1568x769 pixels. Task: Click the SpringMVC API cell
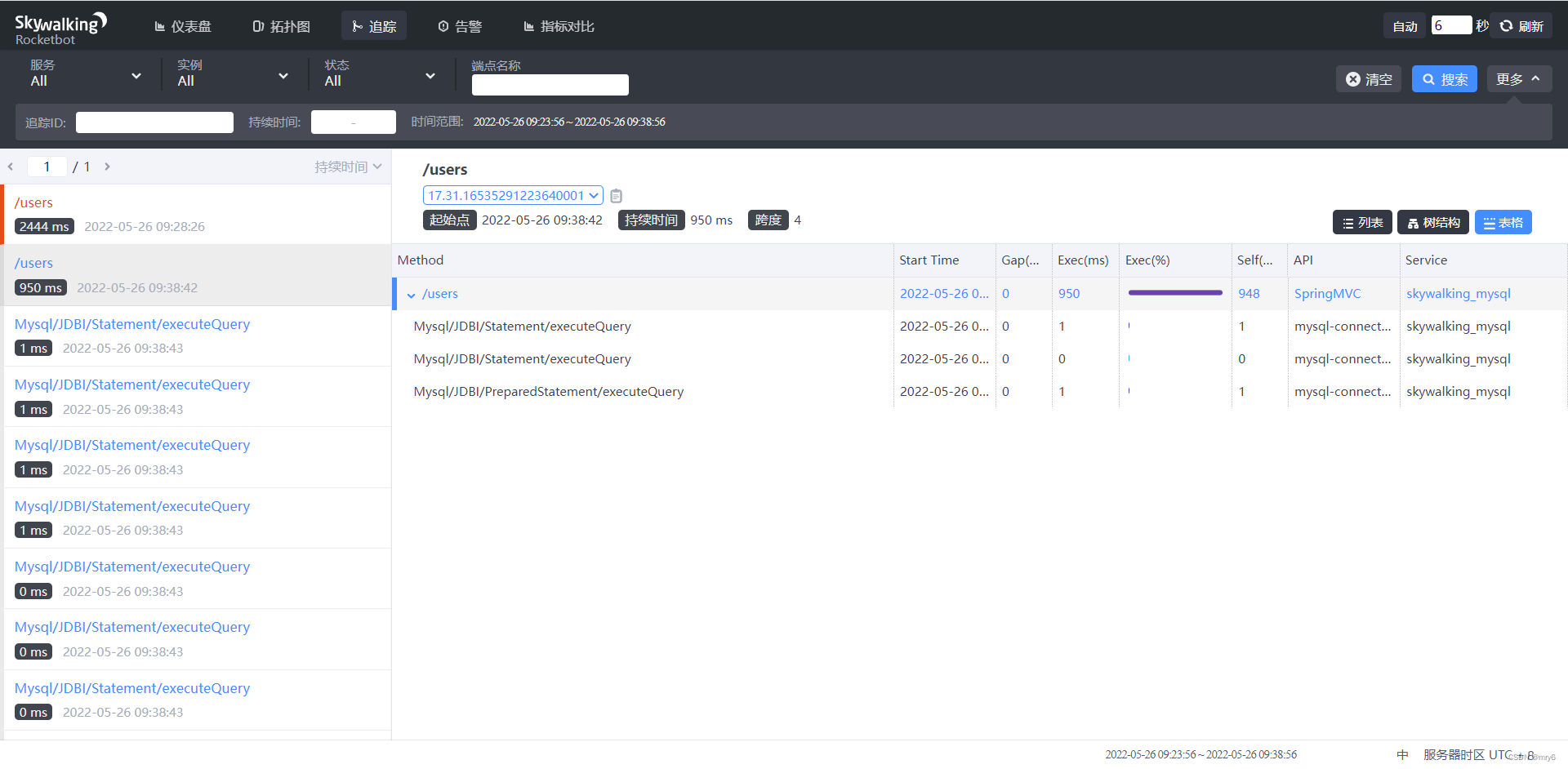[1327, 294]
